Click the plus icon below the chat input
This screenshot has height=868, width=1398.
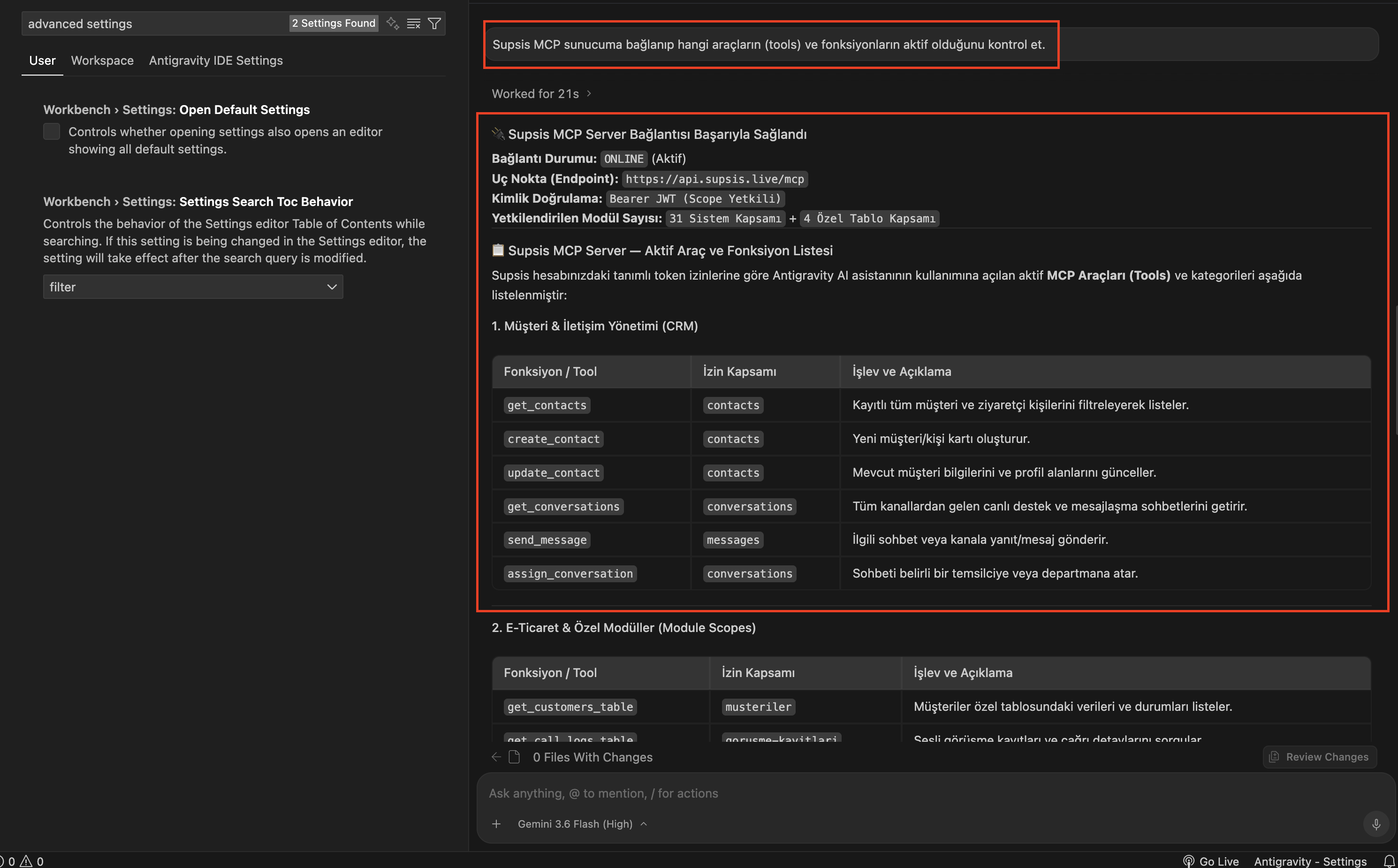tap(496, 824)
